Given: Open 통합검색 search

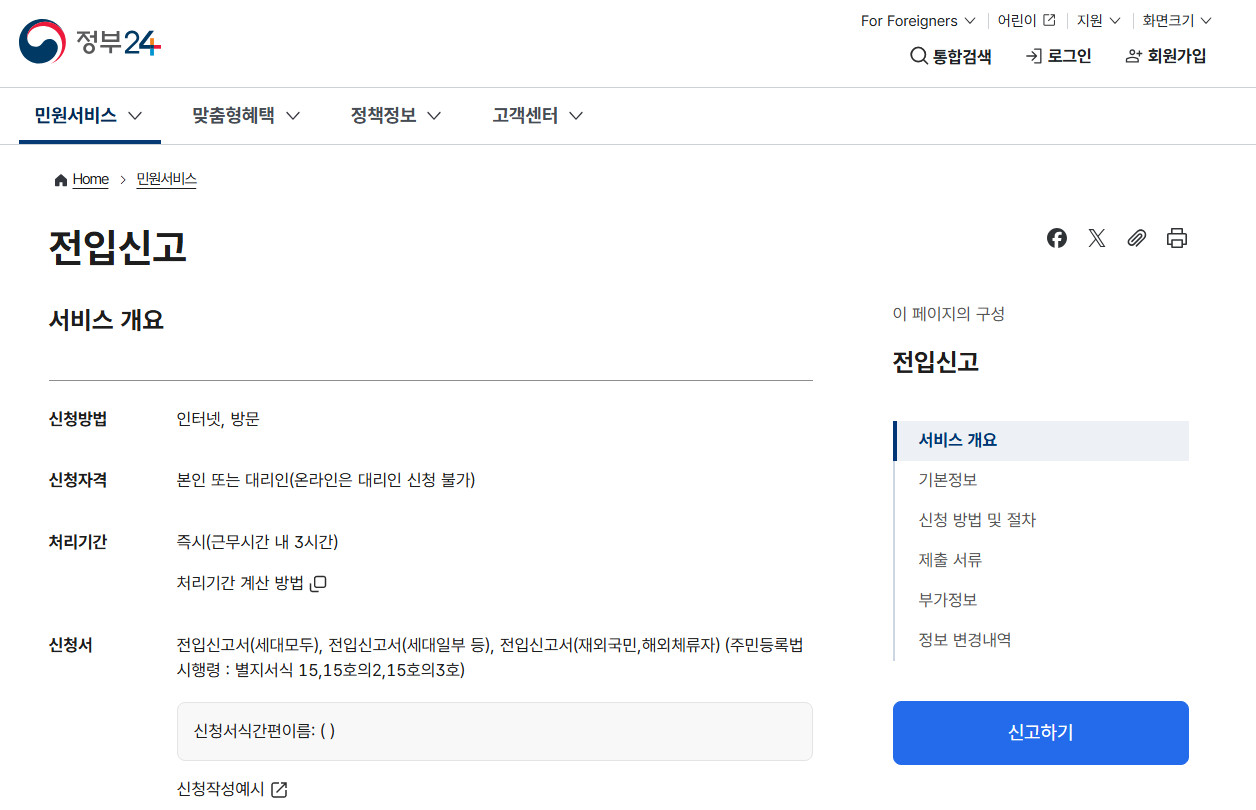Looking at the screenshot, I should (x=951, y=56).
